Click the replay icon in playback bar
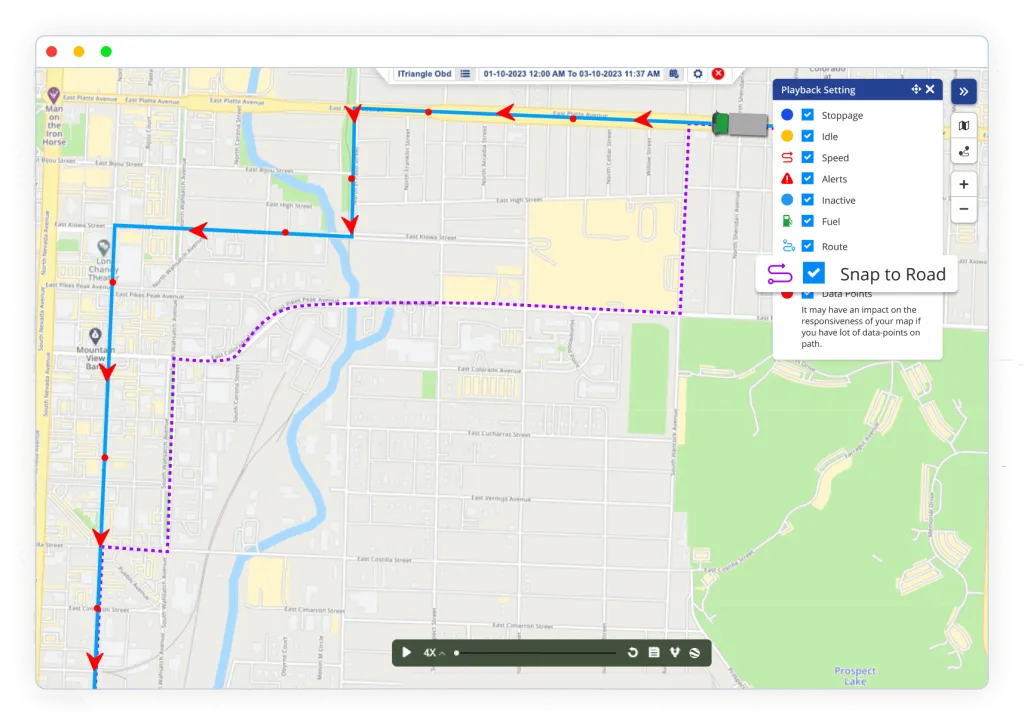The width and height of the screenshot is (1024, 725). pyautogui.click(x=633, y=653)
